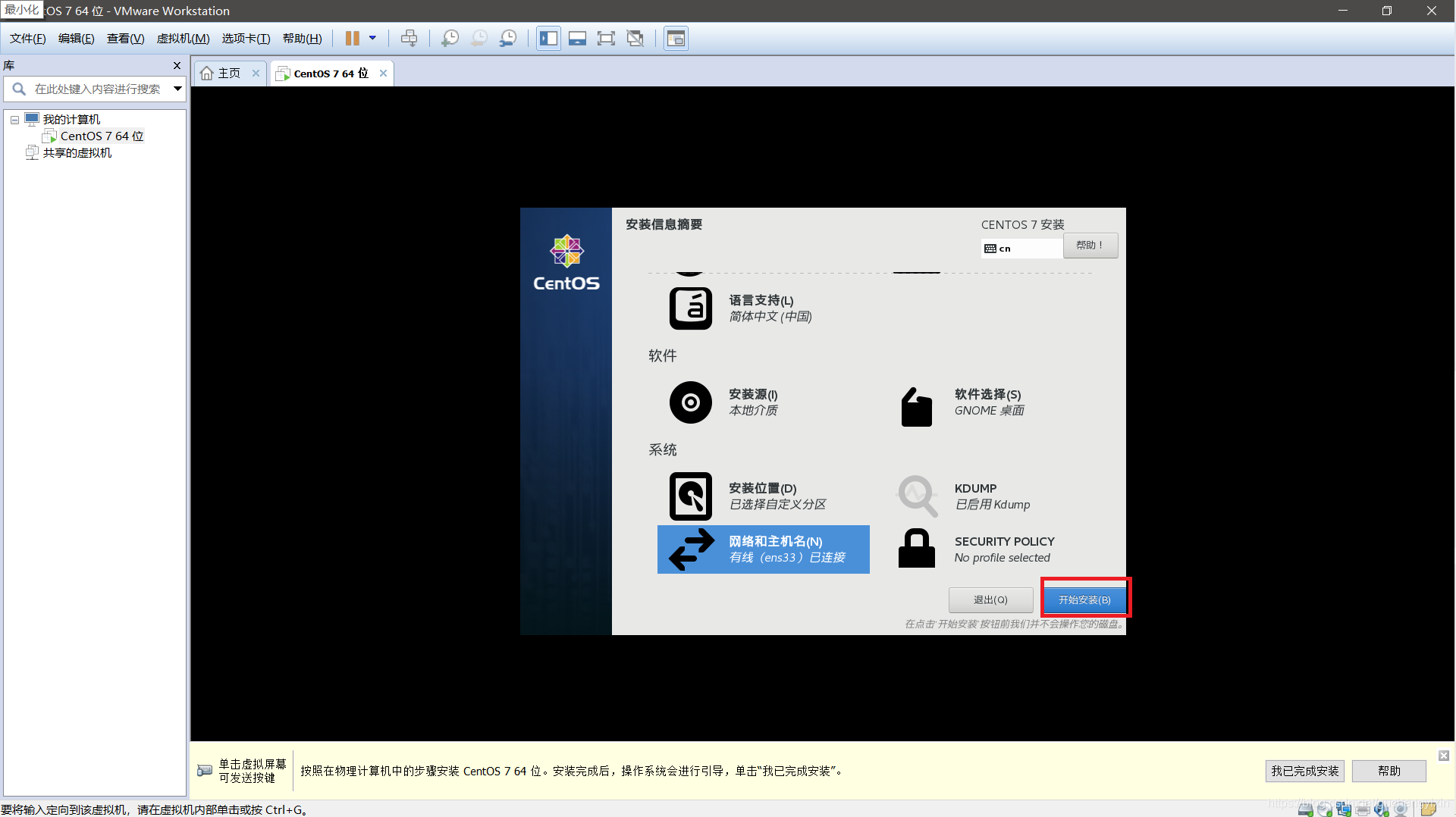Screen dimensions: 1456x817
Task: Select 共享的虚拟机 in library tree
Action: click(x=77, y=153)
